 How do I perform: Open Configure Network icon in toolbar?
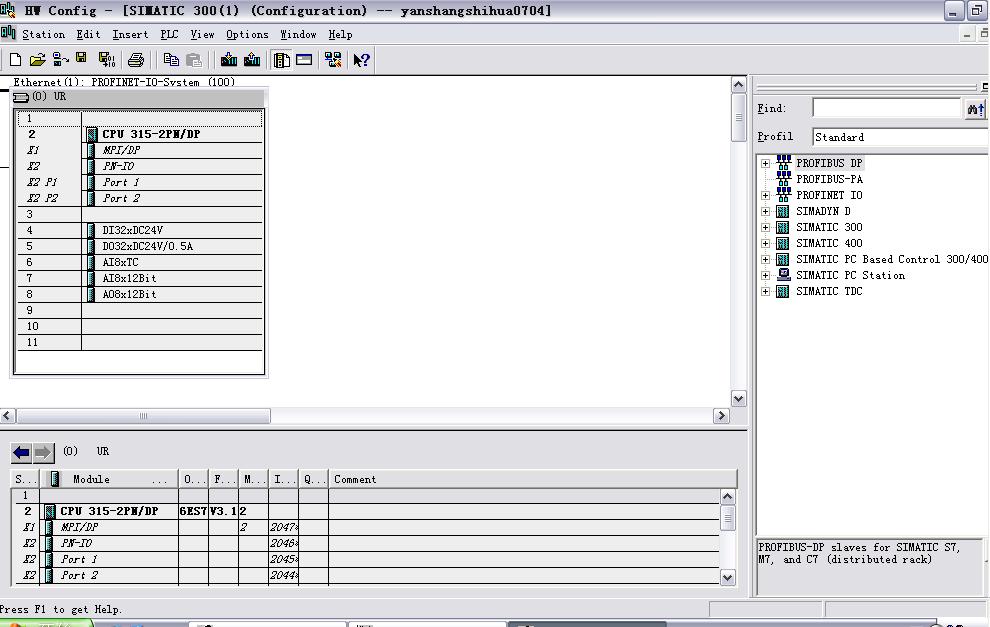333,60
